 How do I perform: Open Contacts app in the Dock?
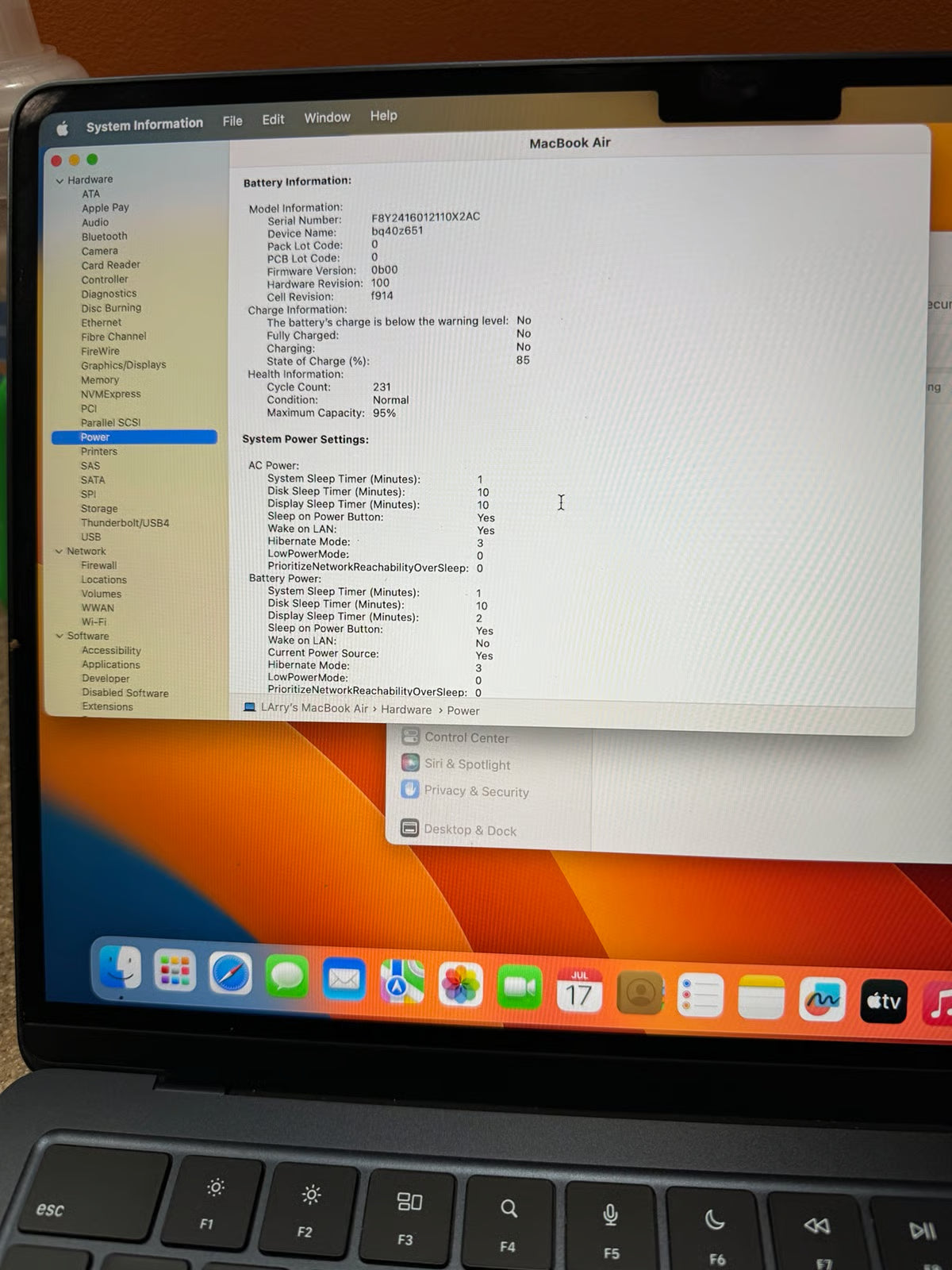(639, 993)
